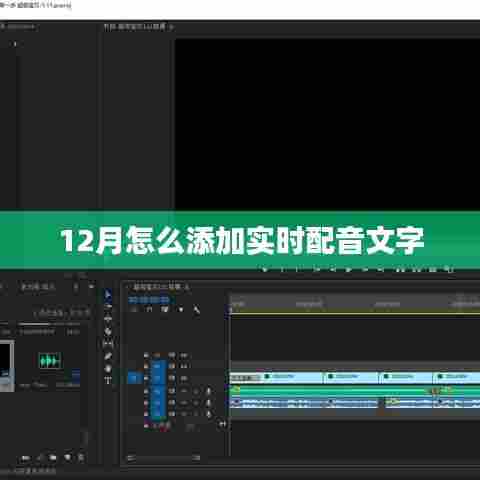
Task: Click the timeline out-point jump arrow icon
Action: 222,424
